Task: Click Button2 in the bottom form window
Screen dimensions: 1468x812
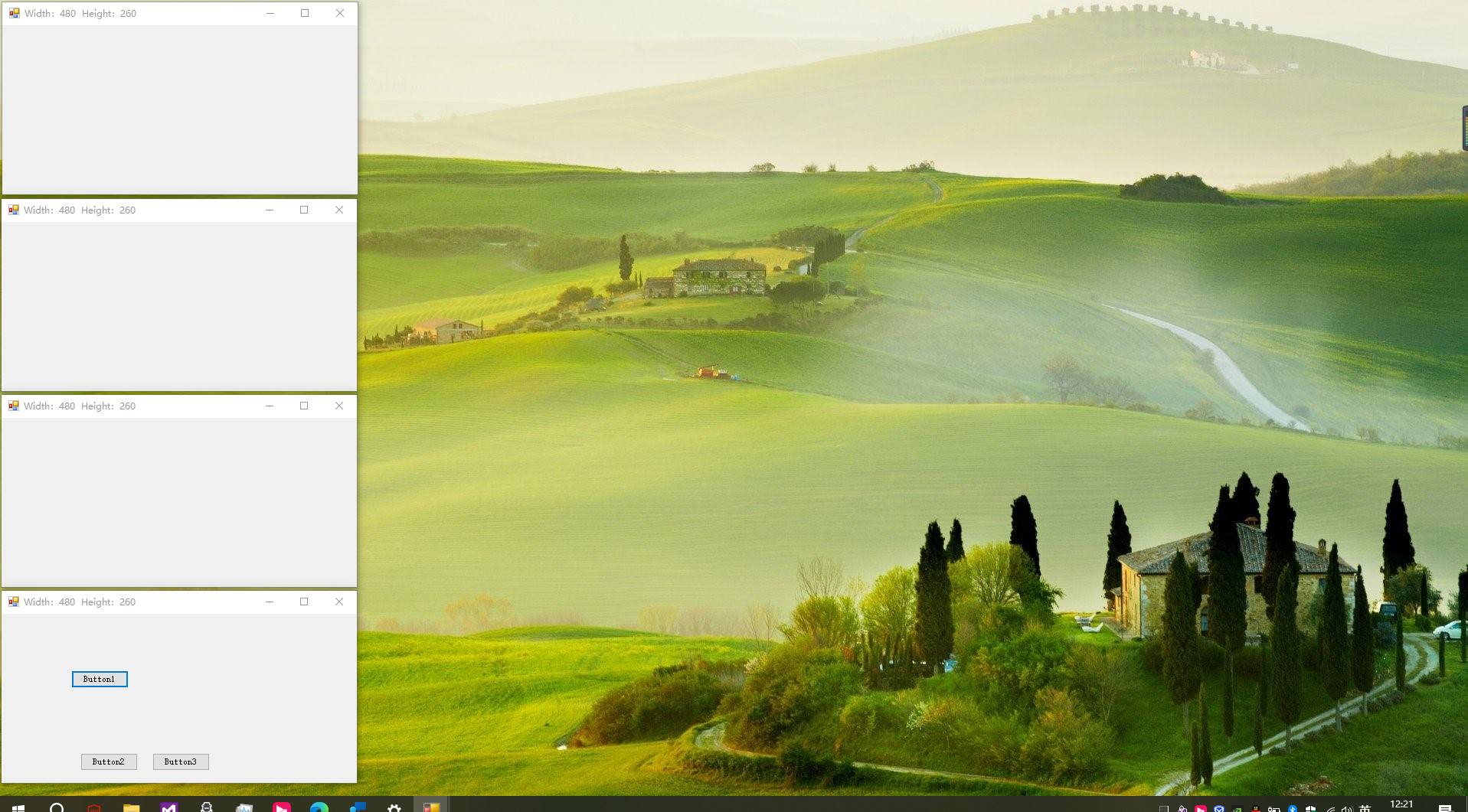Action: point(109,762)
